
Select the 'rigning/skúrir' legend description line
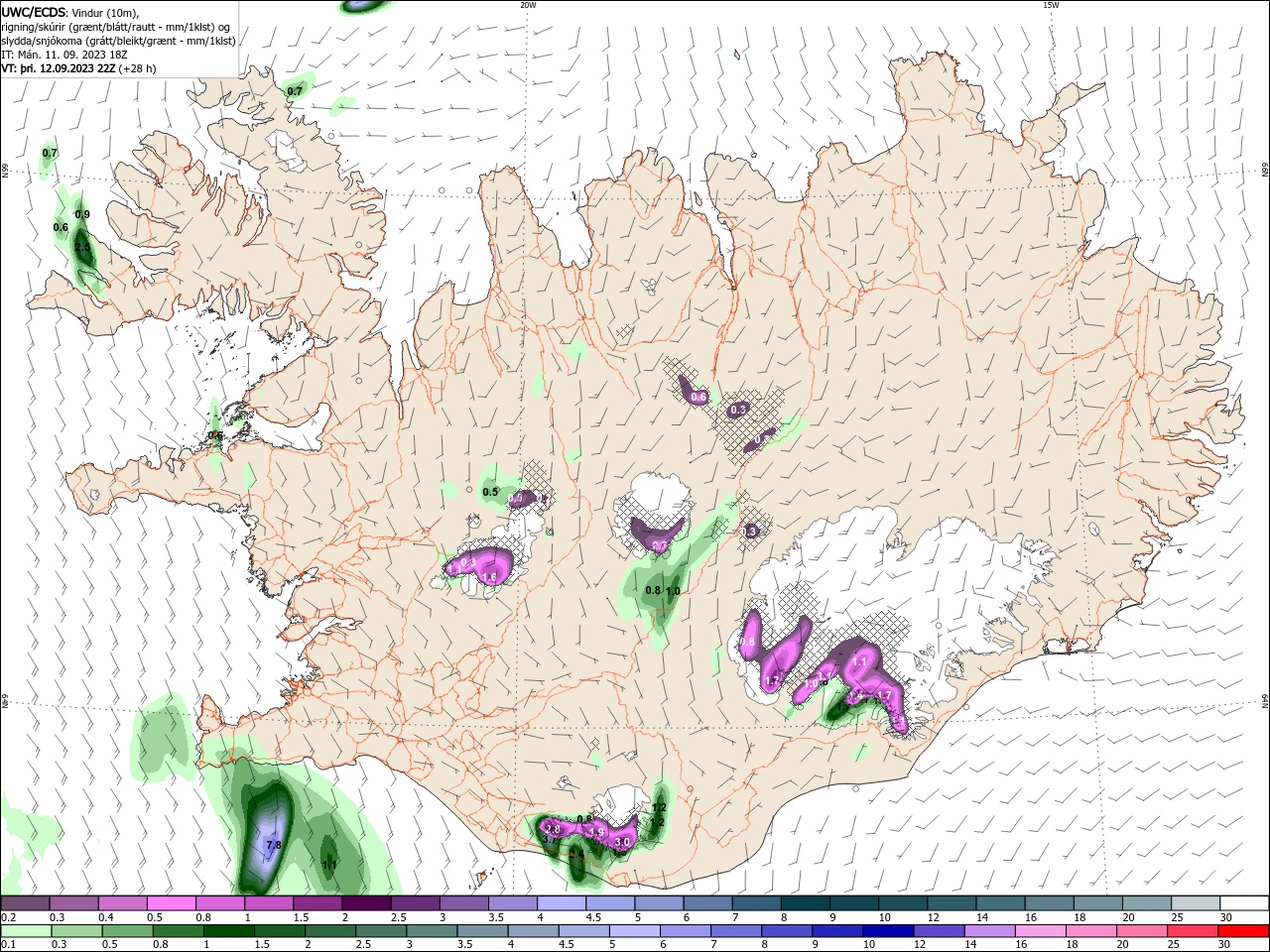116,27
